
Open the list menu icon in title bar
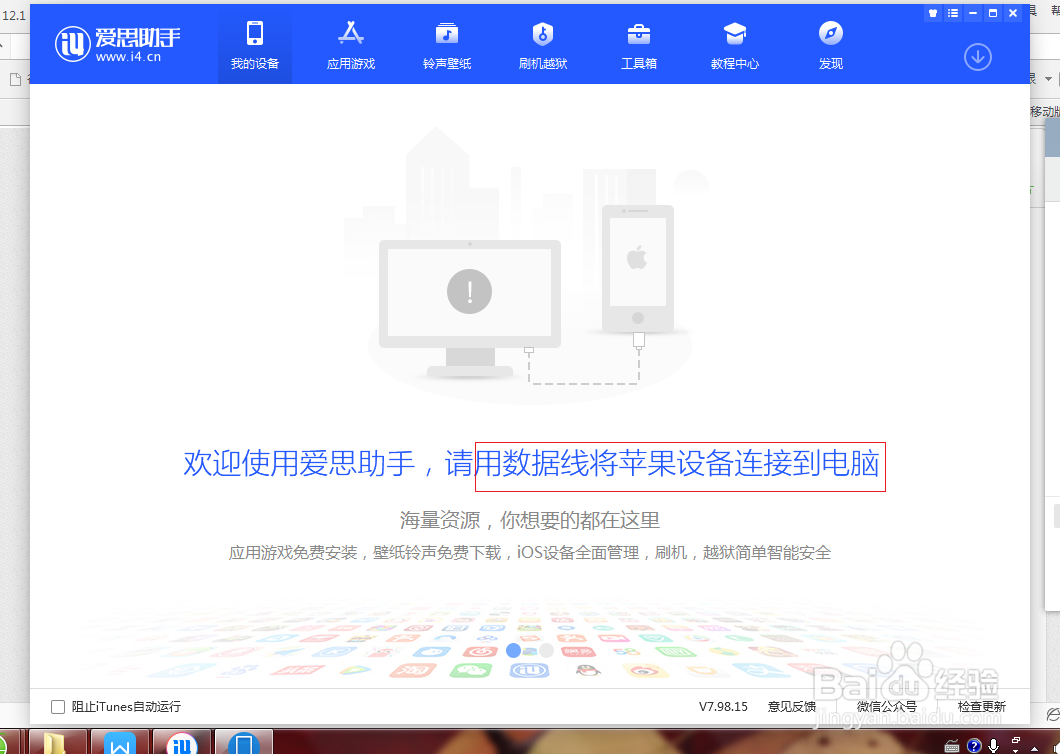(x=953, y=13)
